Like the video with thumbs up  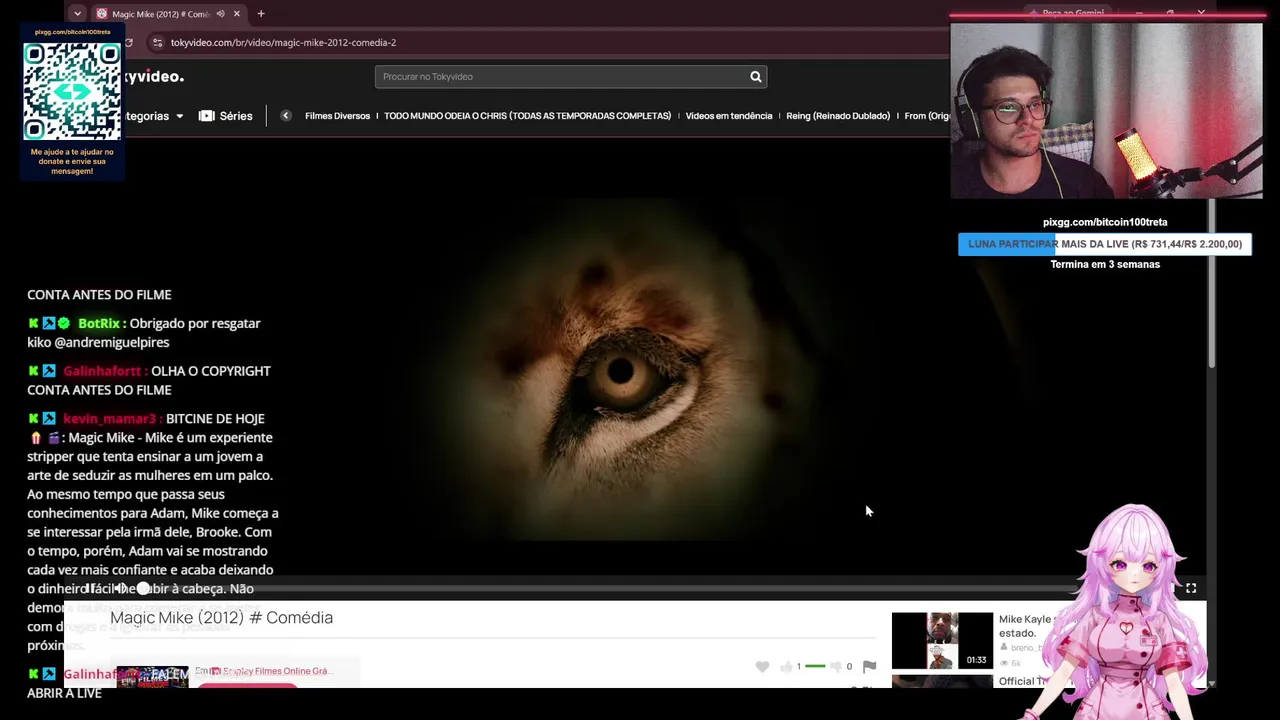click(786, 667)
